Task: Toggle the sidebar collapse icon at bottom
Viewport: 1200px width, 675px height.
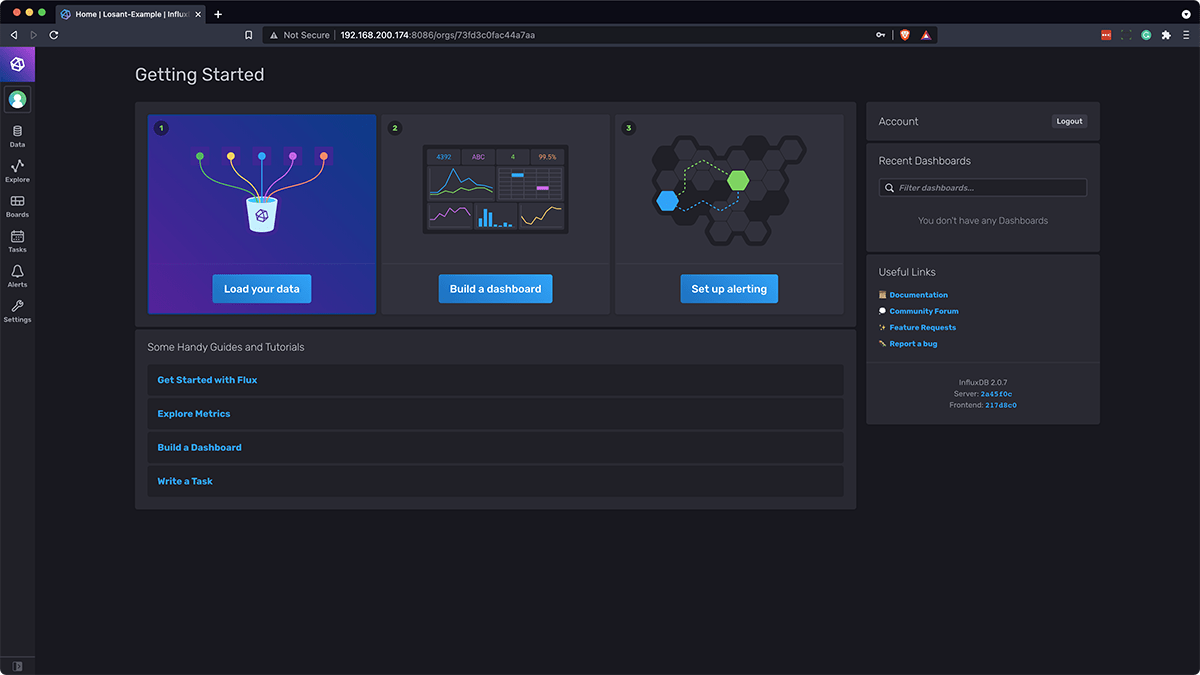Action: pos(17,665)
